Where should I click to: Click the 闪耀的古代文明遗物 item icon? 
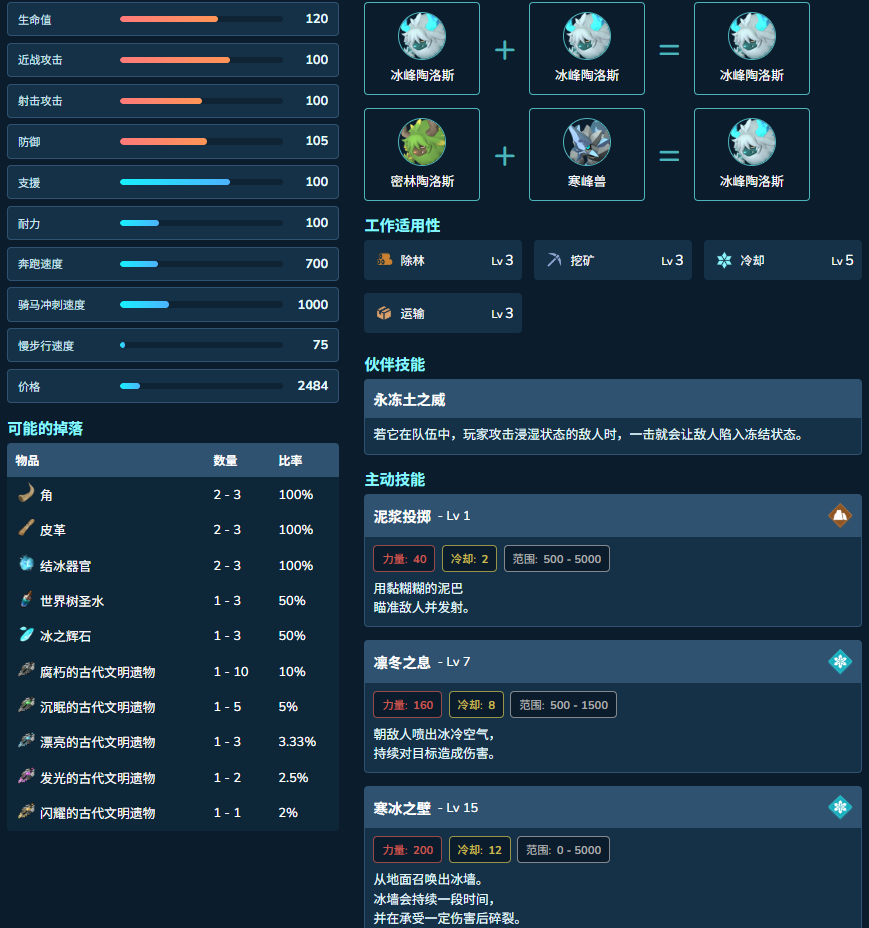pos(26,811)
